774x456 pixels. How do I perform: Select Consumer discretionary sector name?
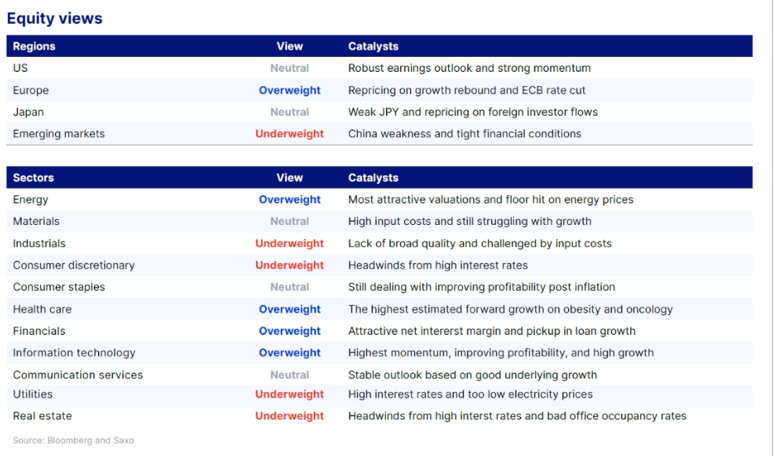(x=74, y=266)
